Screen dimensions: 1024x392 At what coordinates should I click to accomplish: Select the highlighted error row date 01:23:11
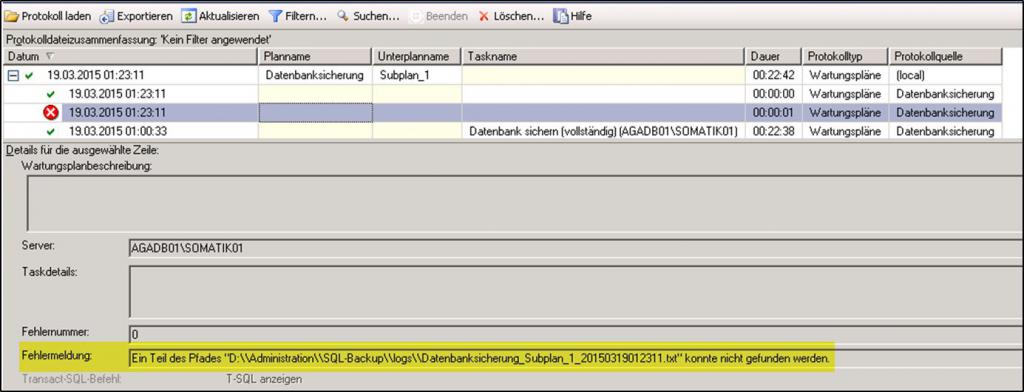click(118, 113)
